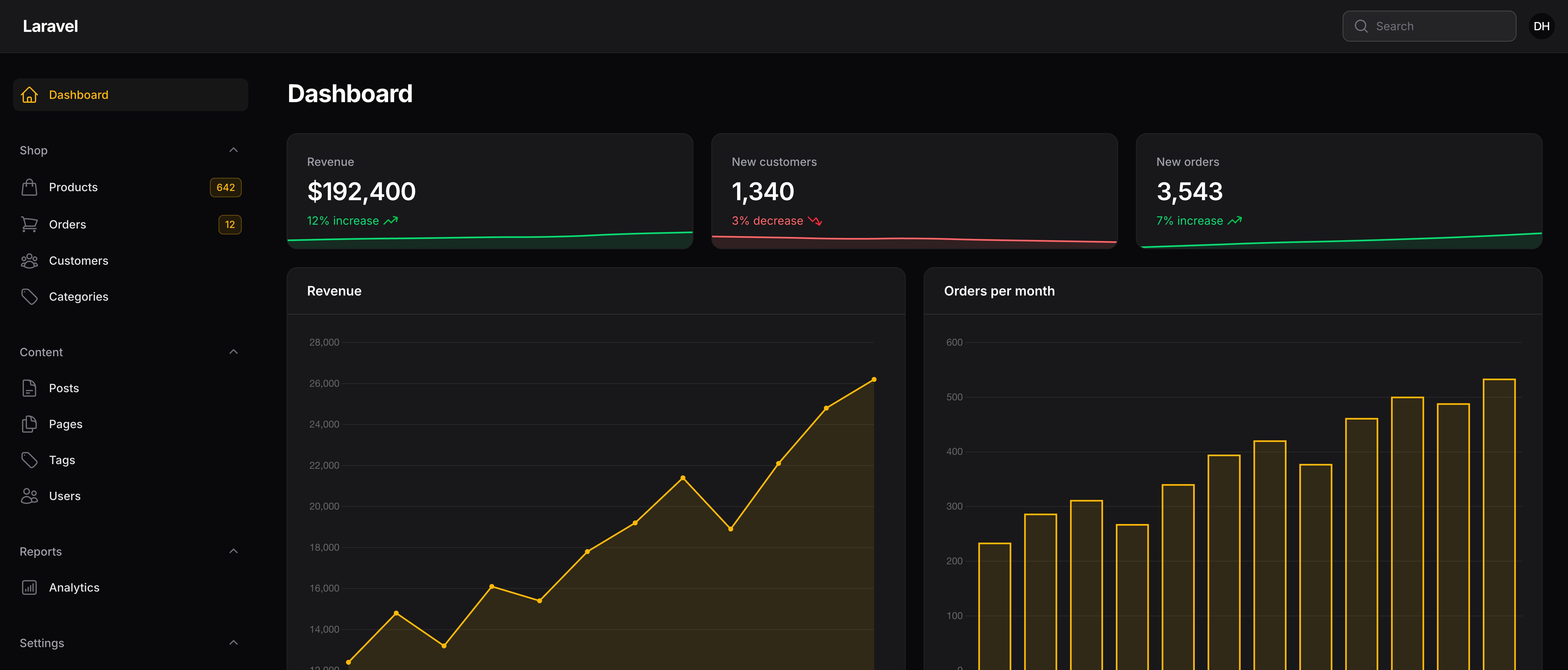
Task: Click the Shop group label
Action: (33, 150)
